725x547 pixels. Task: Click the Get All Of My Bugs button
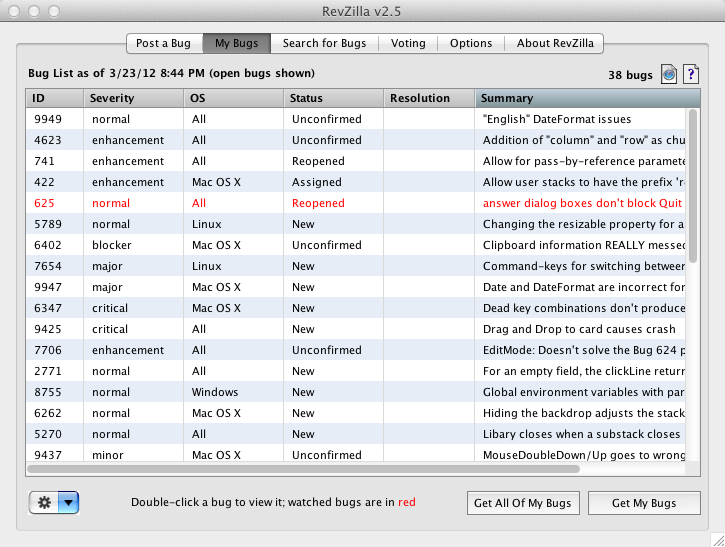[521, 503]
